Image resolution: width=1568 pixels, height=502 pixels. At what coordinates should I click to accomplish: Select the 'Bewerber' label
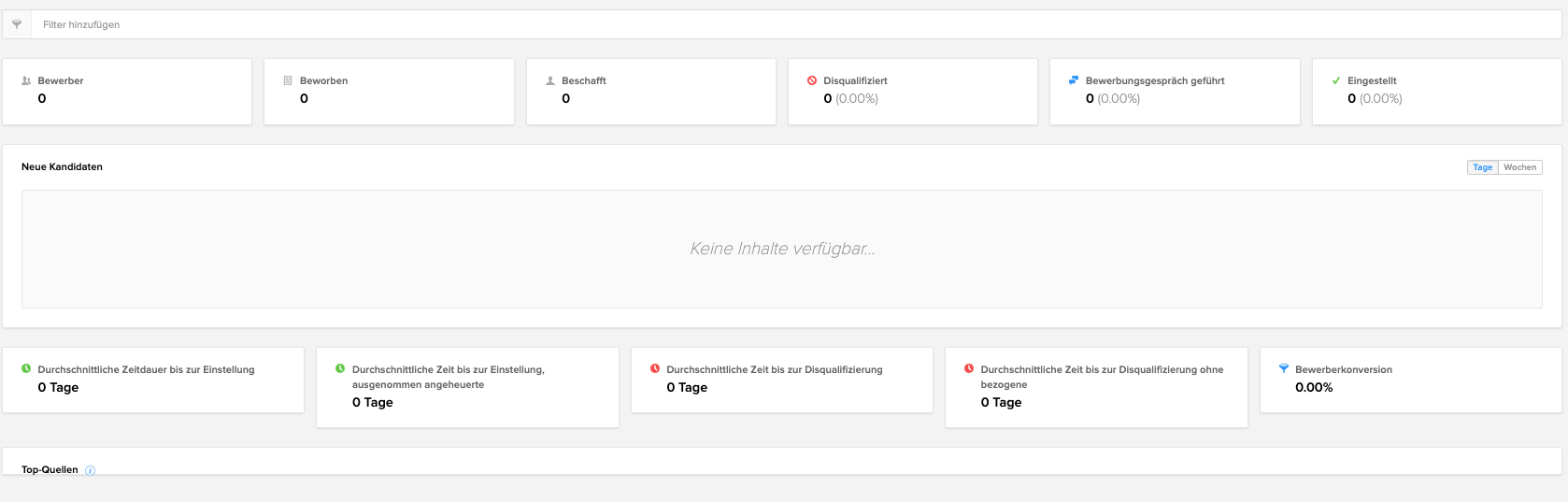pos(61,81)
